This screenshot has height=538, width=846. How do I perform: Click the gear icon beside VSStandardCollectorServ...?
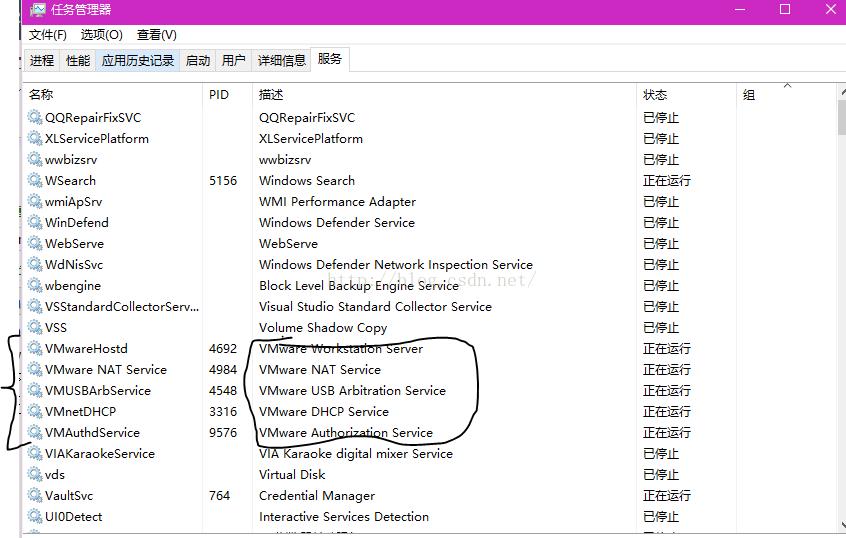coord(35,307)
